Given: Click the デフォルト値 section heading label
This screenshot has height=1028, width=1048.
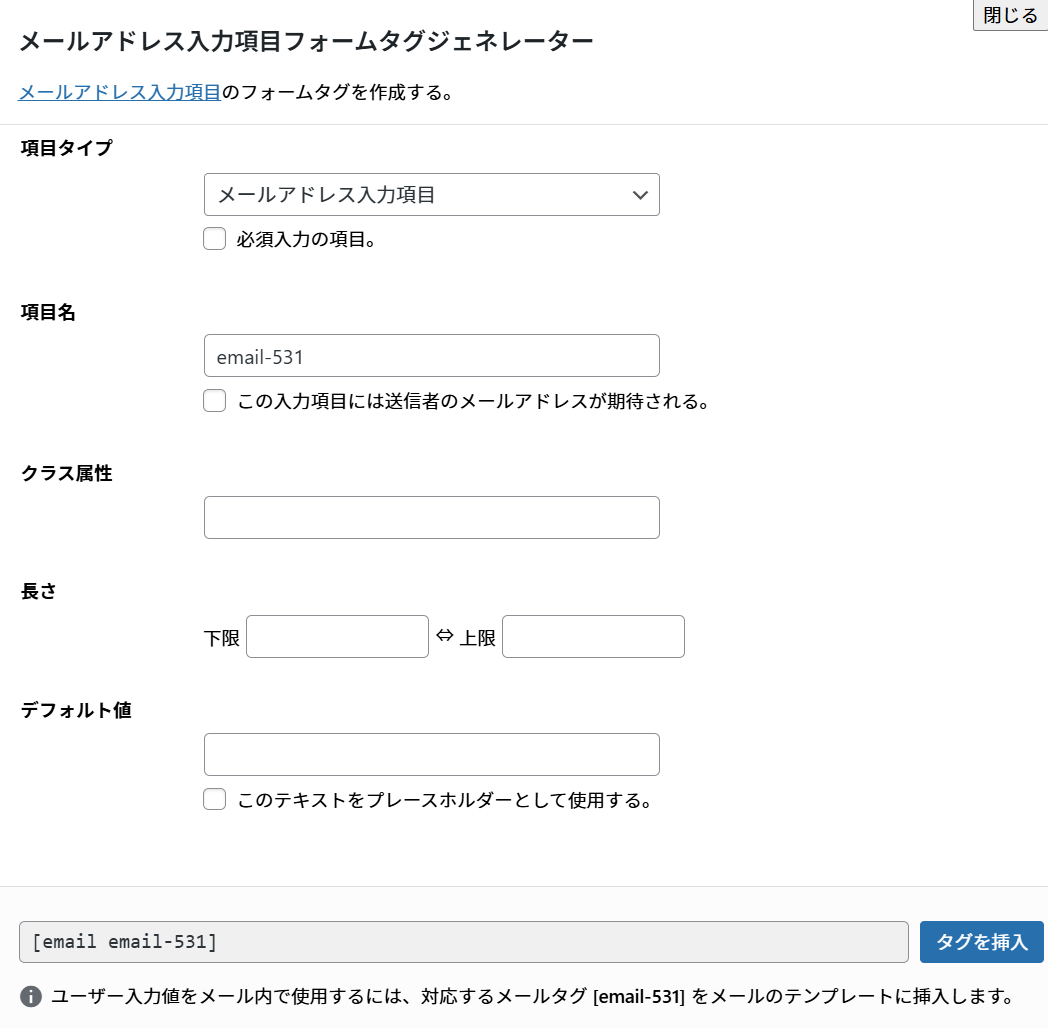Looking at the screenshot, I should pos(76,710).
